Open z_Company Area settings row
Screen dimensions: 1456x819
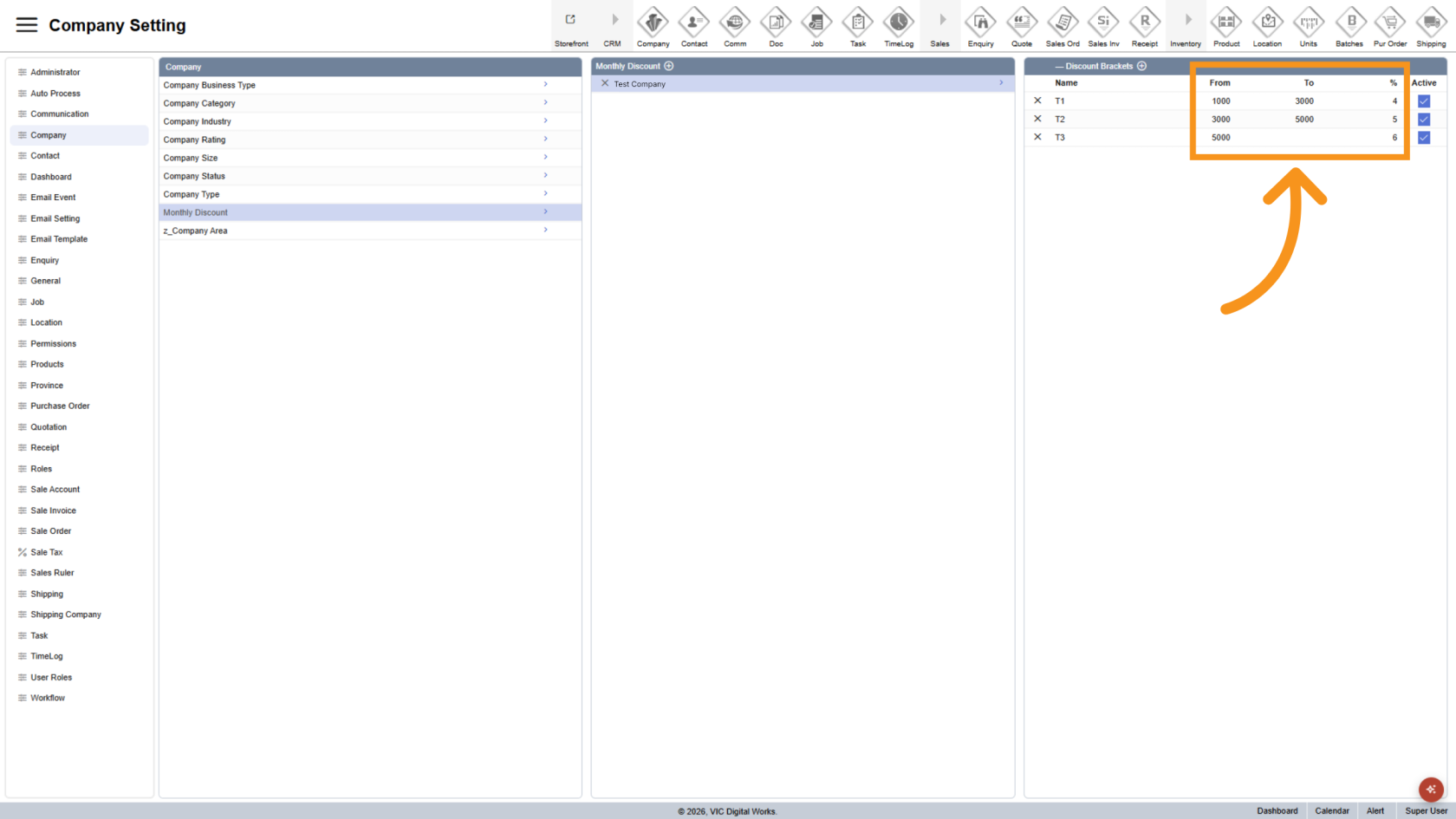370,231
